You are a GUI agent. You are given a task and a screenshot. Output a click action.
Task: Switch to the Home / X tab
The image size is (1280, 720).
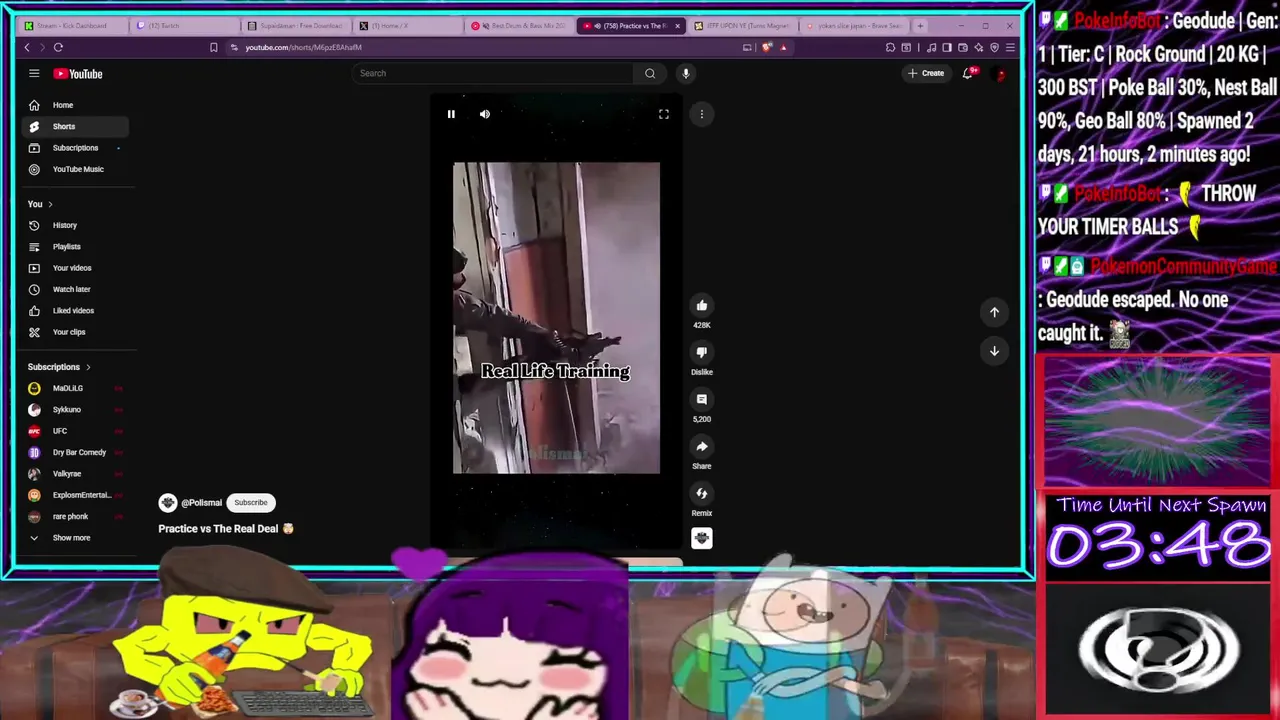pyautogui.click(x=408, y=25)
